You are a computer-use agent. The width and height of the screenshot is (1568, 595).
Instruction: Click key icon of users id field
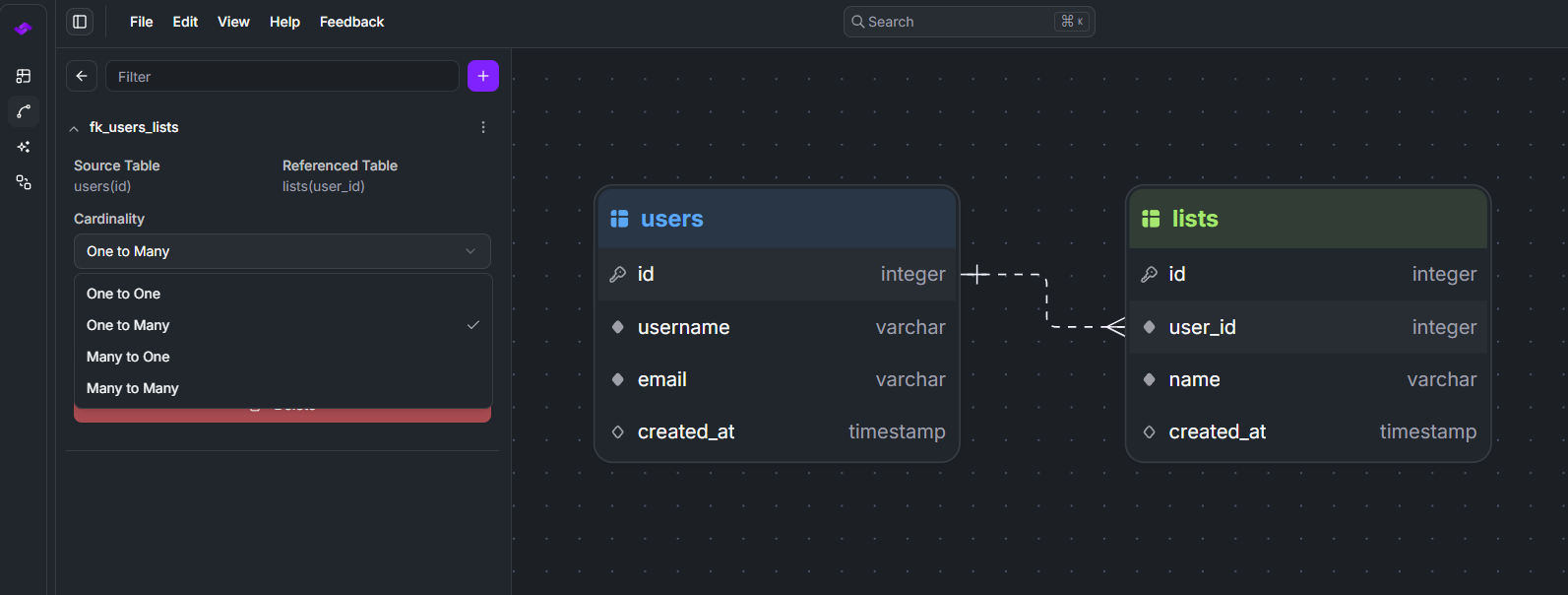[618, 274]
